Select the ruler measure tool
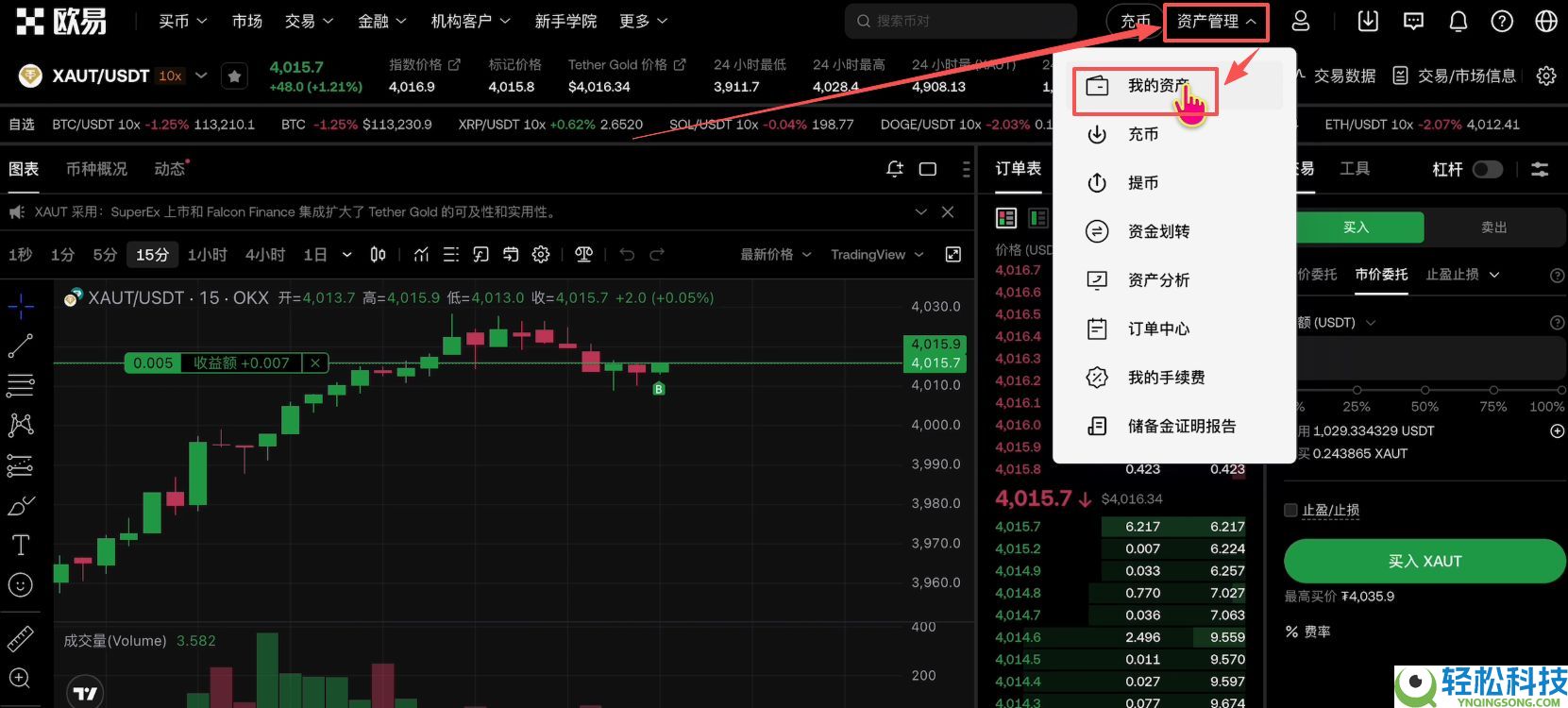The image size is (1568, 708). tap(21, 639)
